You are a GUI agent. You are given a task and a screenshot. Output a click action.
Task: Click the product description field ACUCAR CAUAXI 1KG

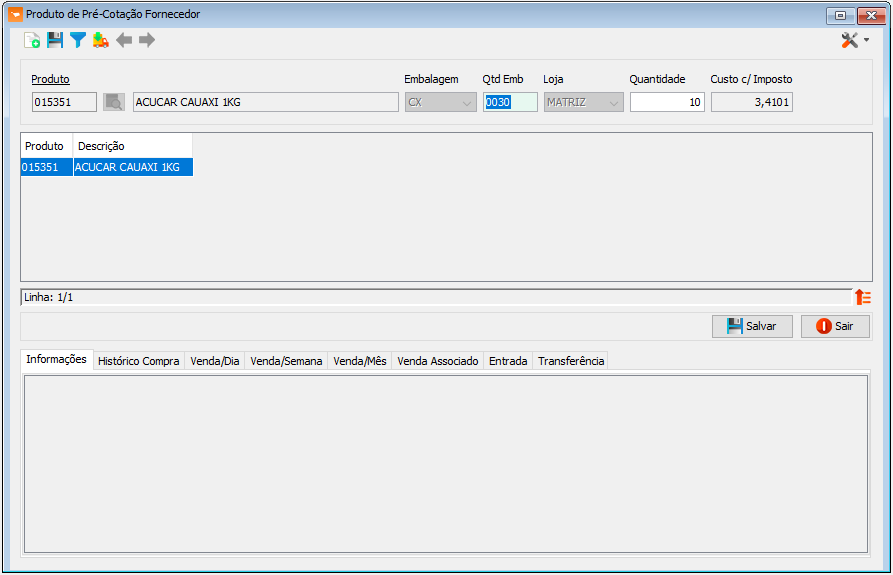265,102
